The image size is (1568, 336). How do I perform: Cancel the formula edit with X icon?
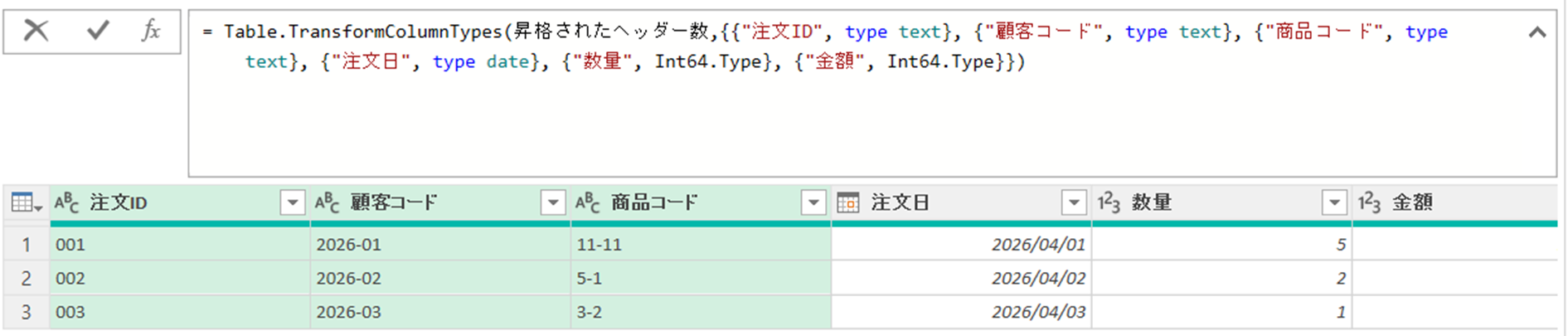pyautogui.click(x=36, y=32)
